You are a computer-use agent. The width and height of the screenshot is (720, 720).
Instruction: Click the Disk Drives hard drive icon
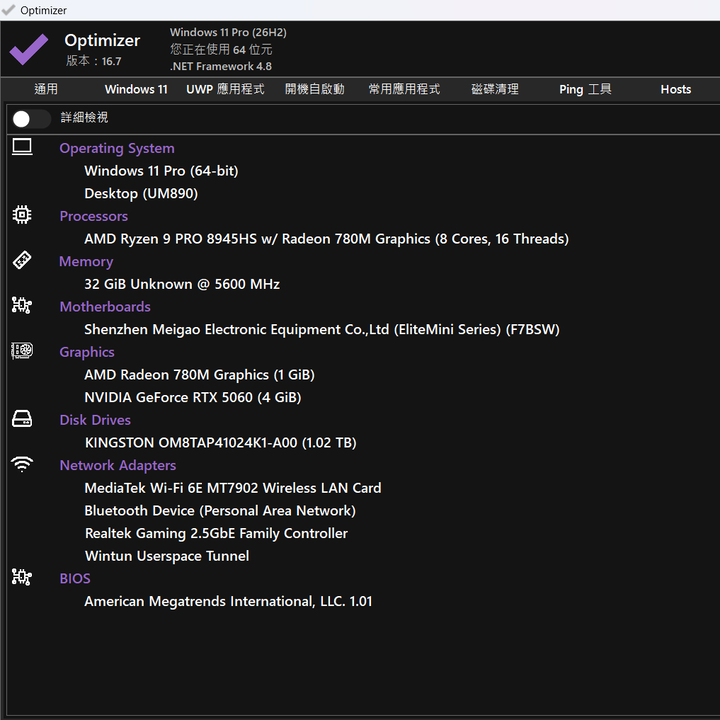coord(22,419)
